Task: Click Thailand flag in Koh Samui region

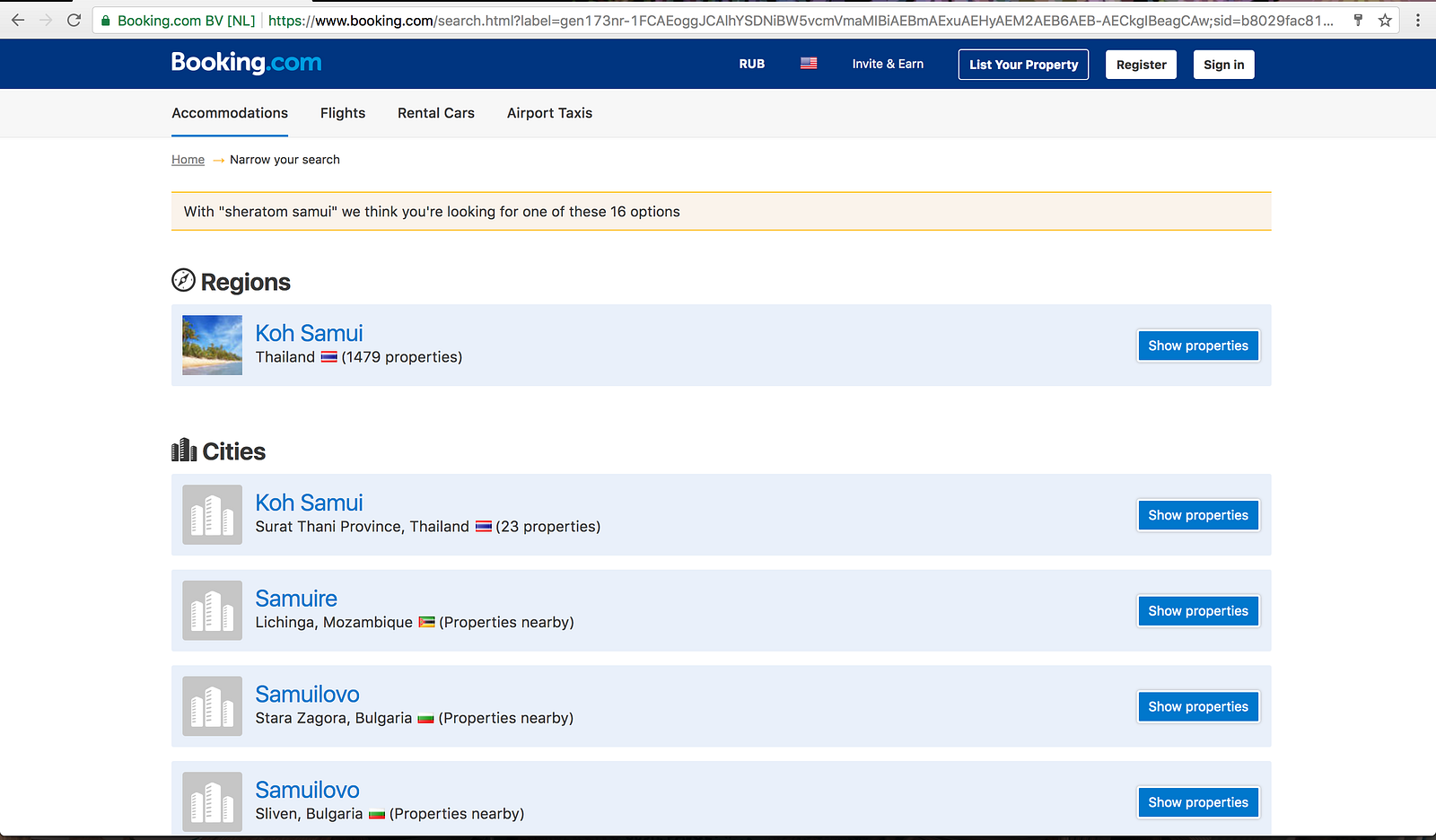Action: click(329, 357)
